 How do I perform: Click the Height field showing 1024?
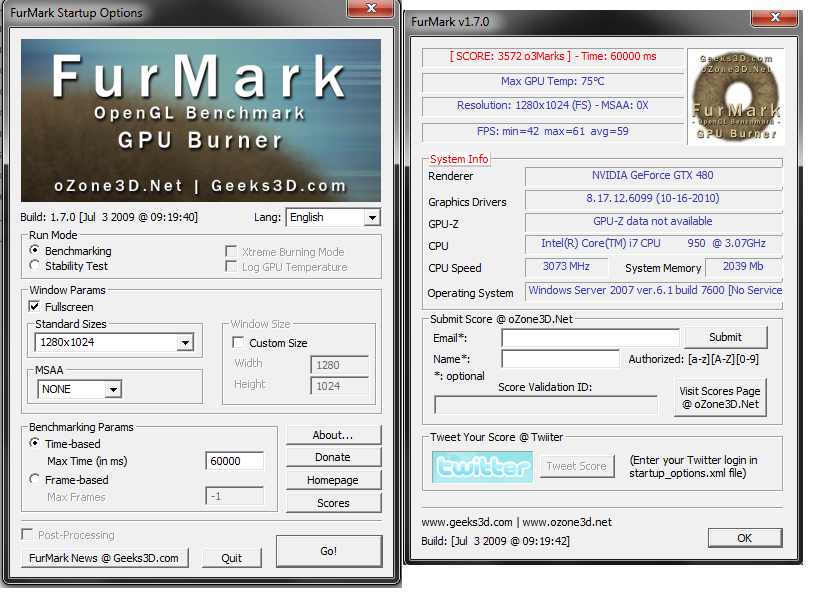[340, 386]
